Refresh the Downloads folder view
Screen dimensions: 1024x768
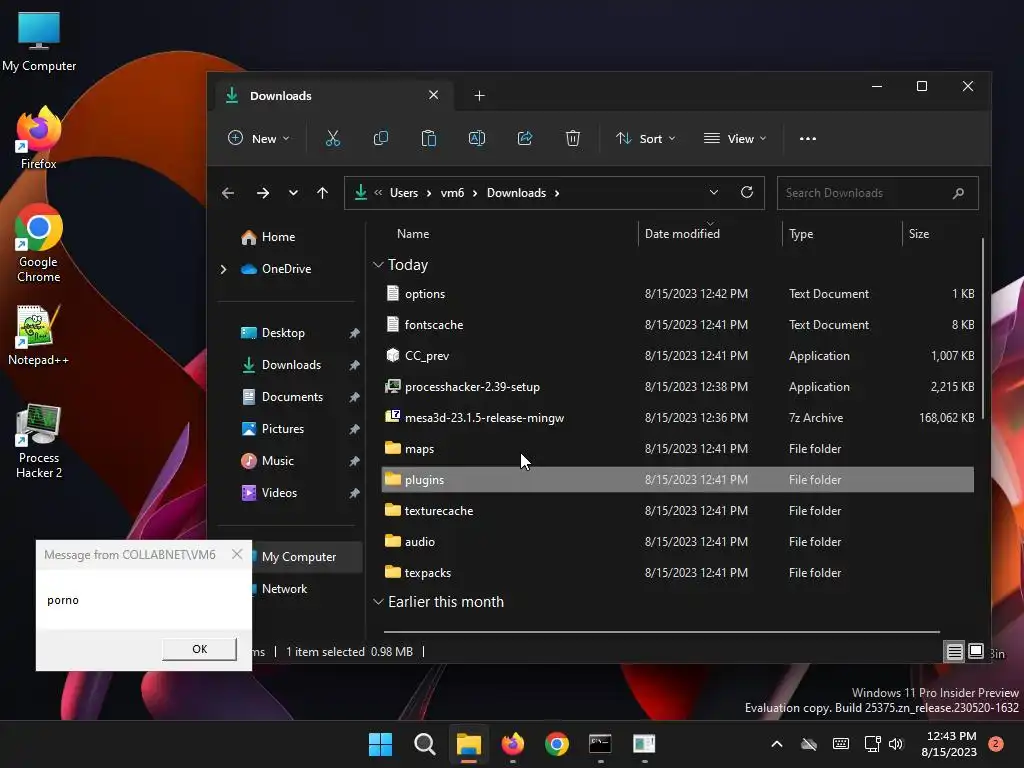[747, 193]
